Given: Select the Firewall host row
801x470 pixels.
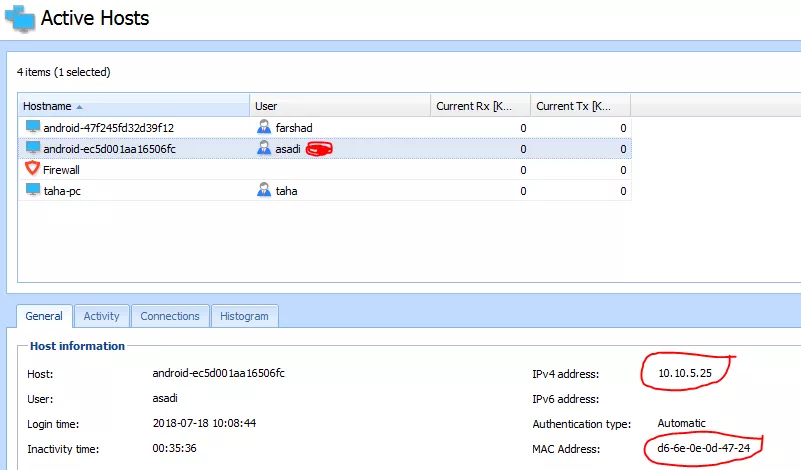Looking at the screenshot, I should pyautogui.click(x=324, y=170).
